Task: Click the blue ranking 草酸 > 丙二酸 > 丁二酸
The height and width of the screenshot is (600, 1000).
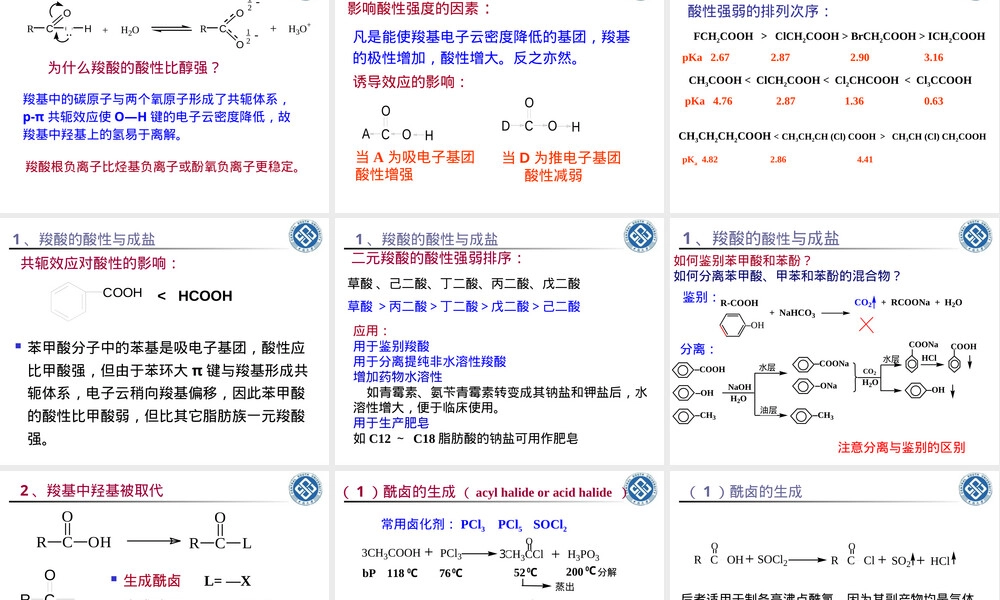Action: pyautogui.click(x=464, y=306)
